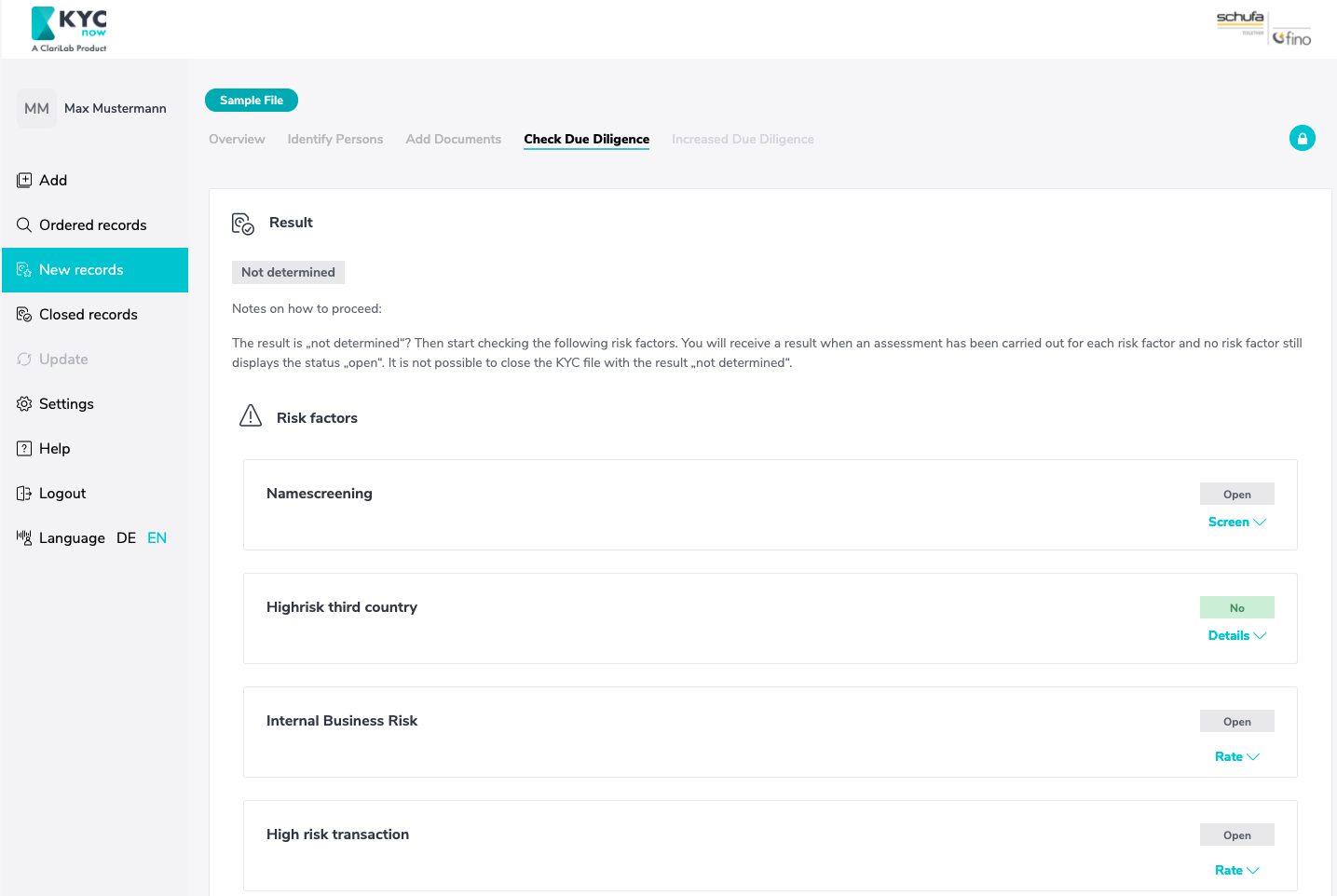
Task: Click the Ordered records magnifier icon
Action: 24,224
